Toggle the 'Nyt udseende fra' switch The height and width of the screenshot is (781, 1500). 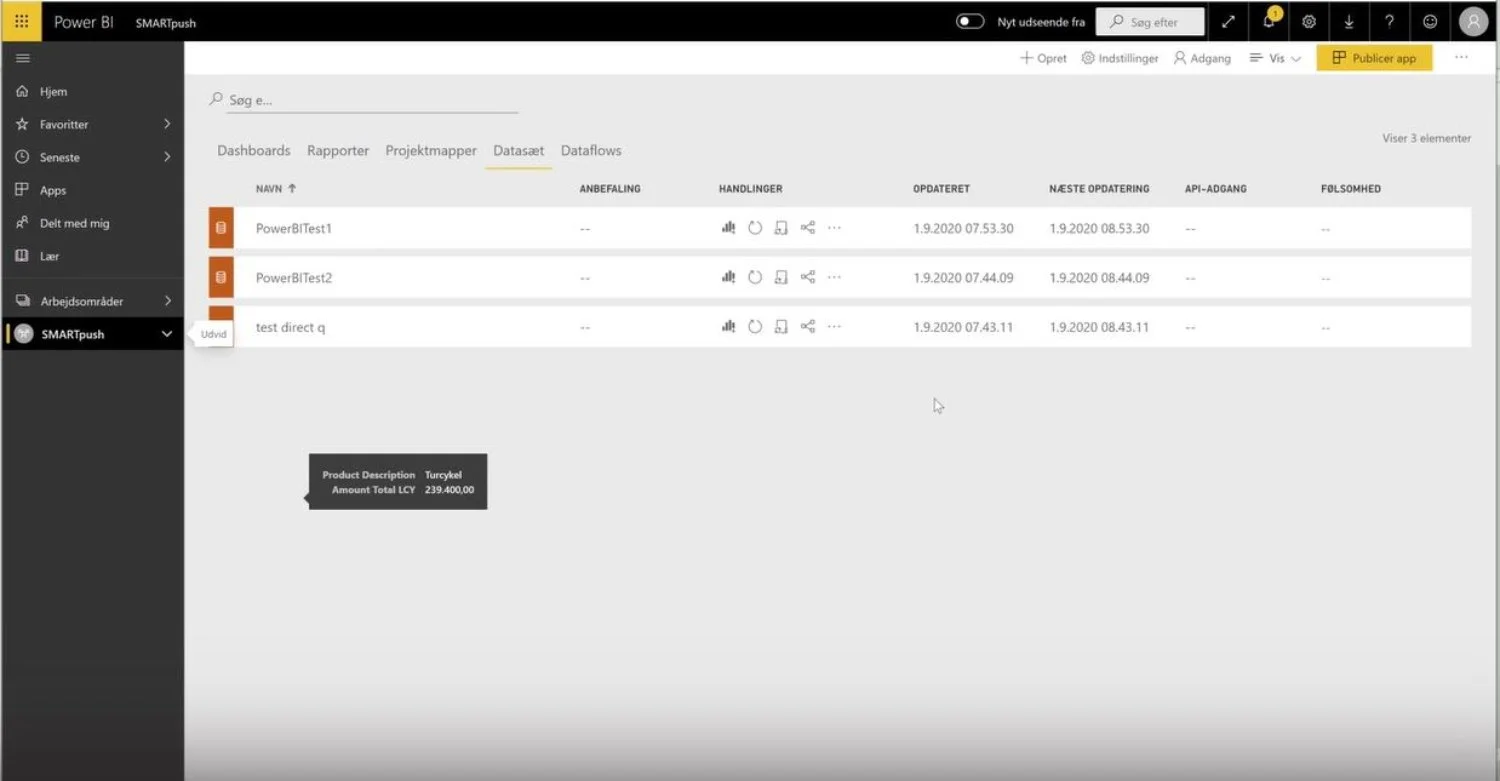(970, 21)
